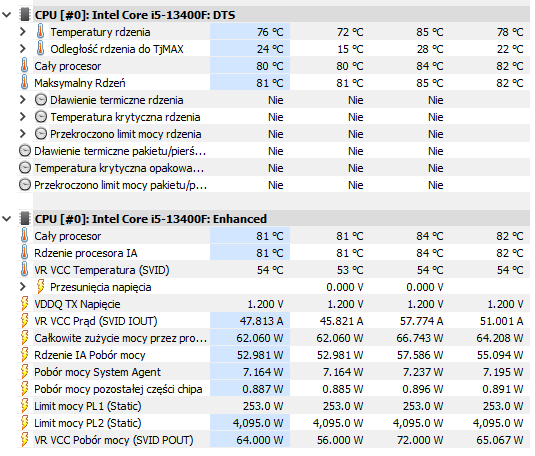Click the 47.813 A current value
Screen dimensions: 535x456
pyautogui.click(x=261, y=321)
